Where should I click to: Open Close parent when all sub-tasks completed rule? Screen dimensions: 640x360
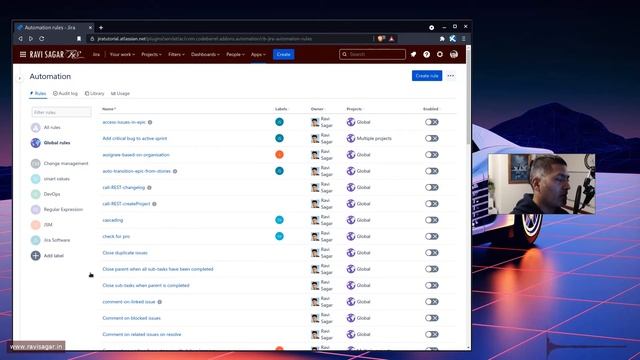tap(158, 269)
